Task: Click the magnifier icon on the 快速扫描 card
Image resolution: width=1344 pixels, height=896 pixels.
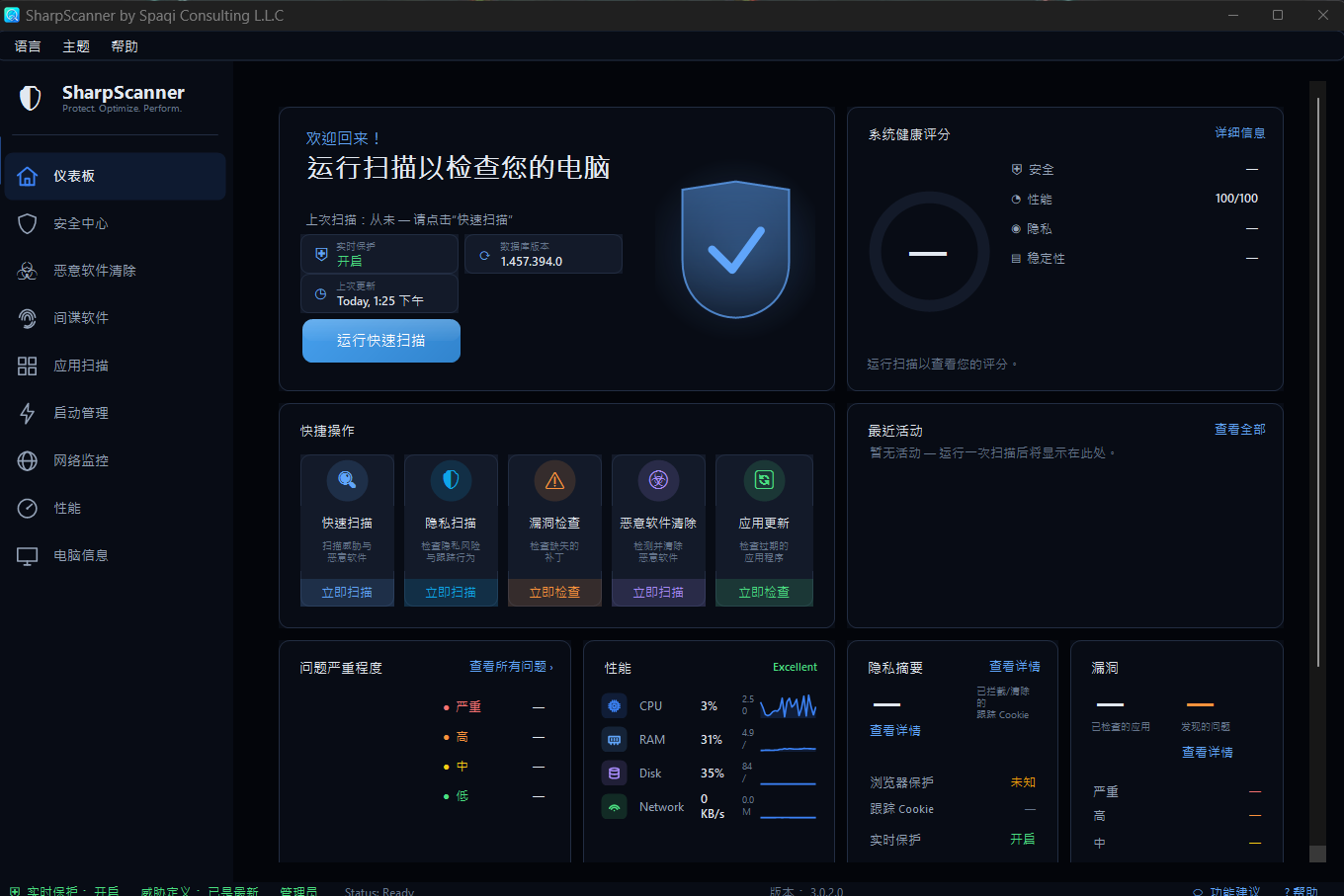Action: click(x=347, y=480)
